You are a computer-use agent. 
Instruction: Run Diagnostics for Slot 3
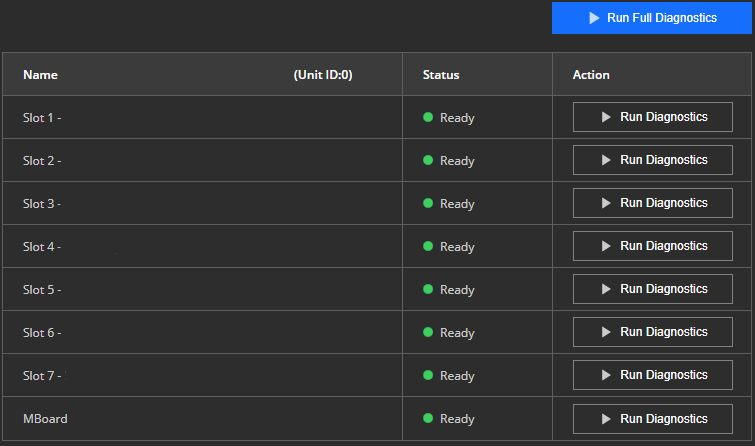pos(652,203)
